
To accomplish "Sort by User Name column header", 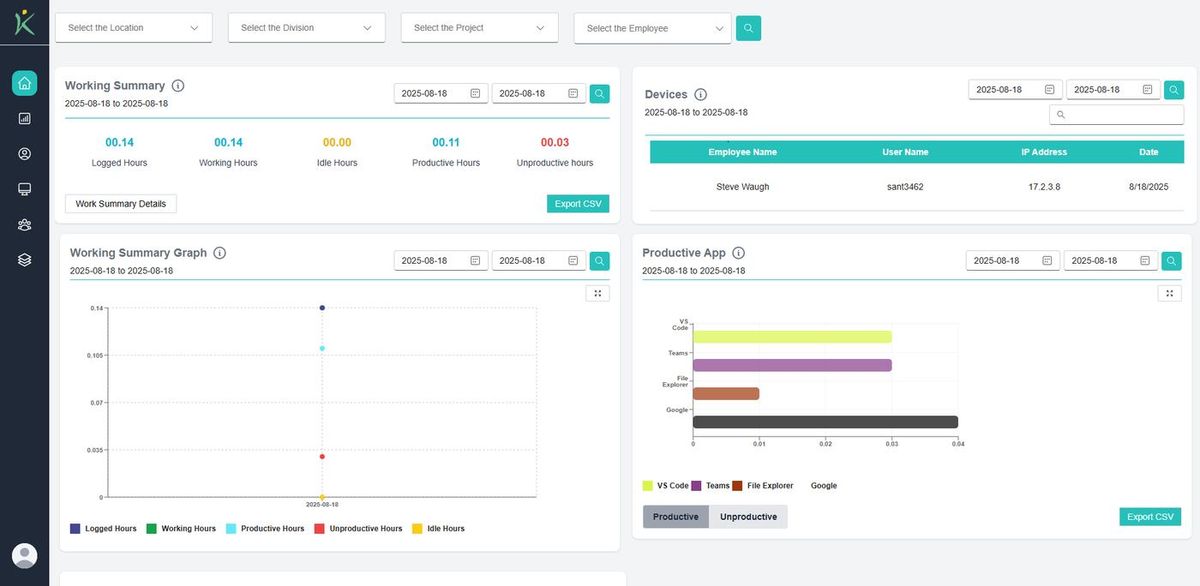I will [x=905, y=152].
